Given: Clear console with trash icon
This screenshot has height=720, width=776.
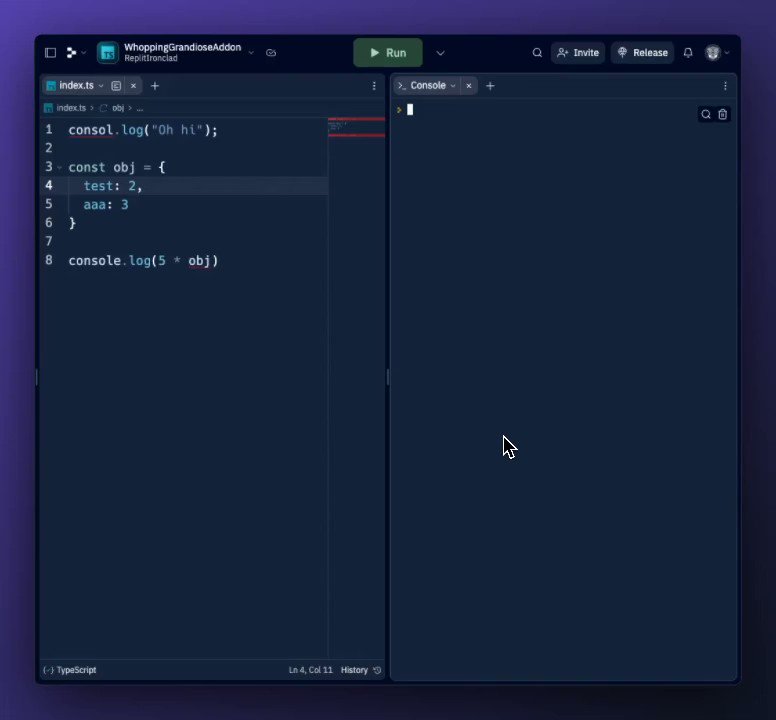Looking at the screenshot, I should [723, 114].
